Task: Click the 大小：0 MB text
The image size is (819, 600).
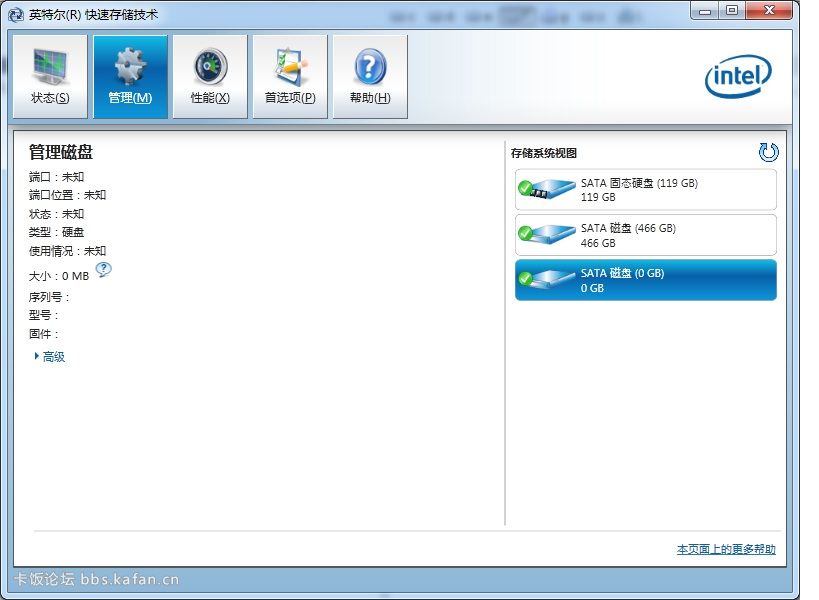Action: [x=59, y=276]
